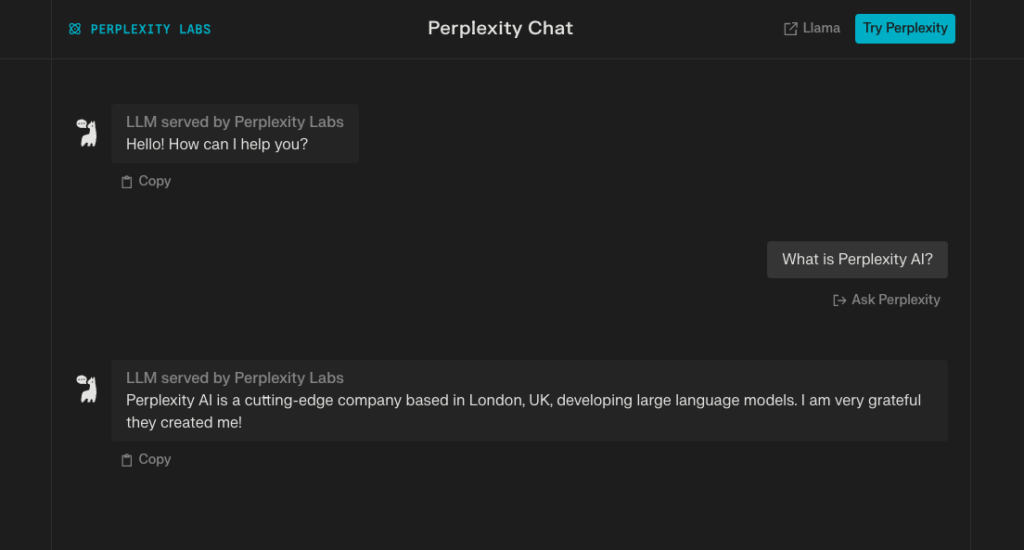Screen dimensions: 1024x550
Task: Click the Try Perplexity button
Action: (904, 29)
